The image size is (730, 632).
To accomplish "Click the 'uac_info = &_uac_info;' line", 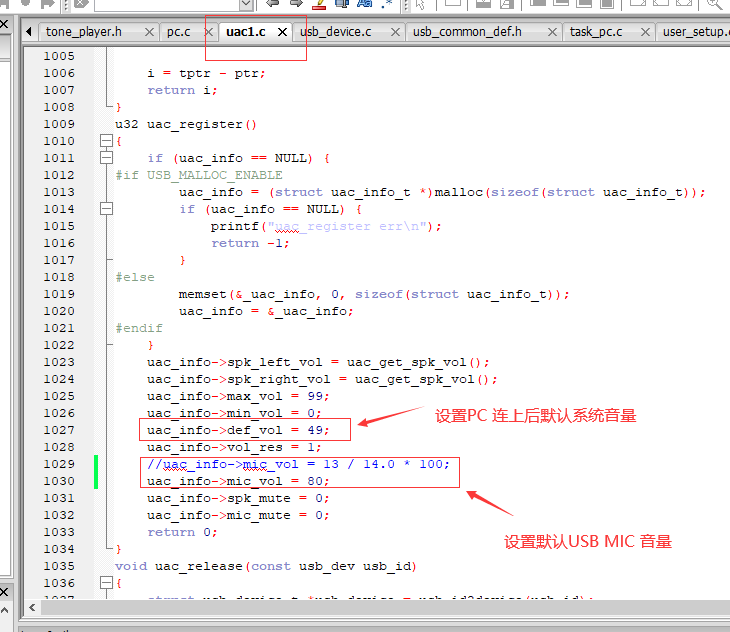I will point(266,311).
